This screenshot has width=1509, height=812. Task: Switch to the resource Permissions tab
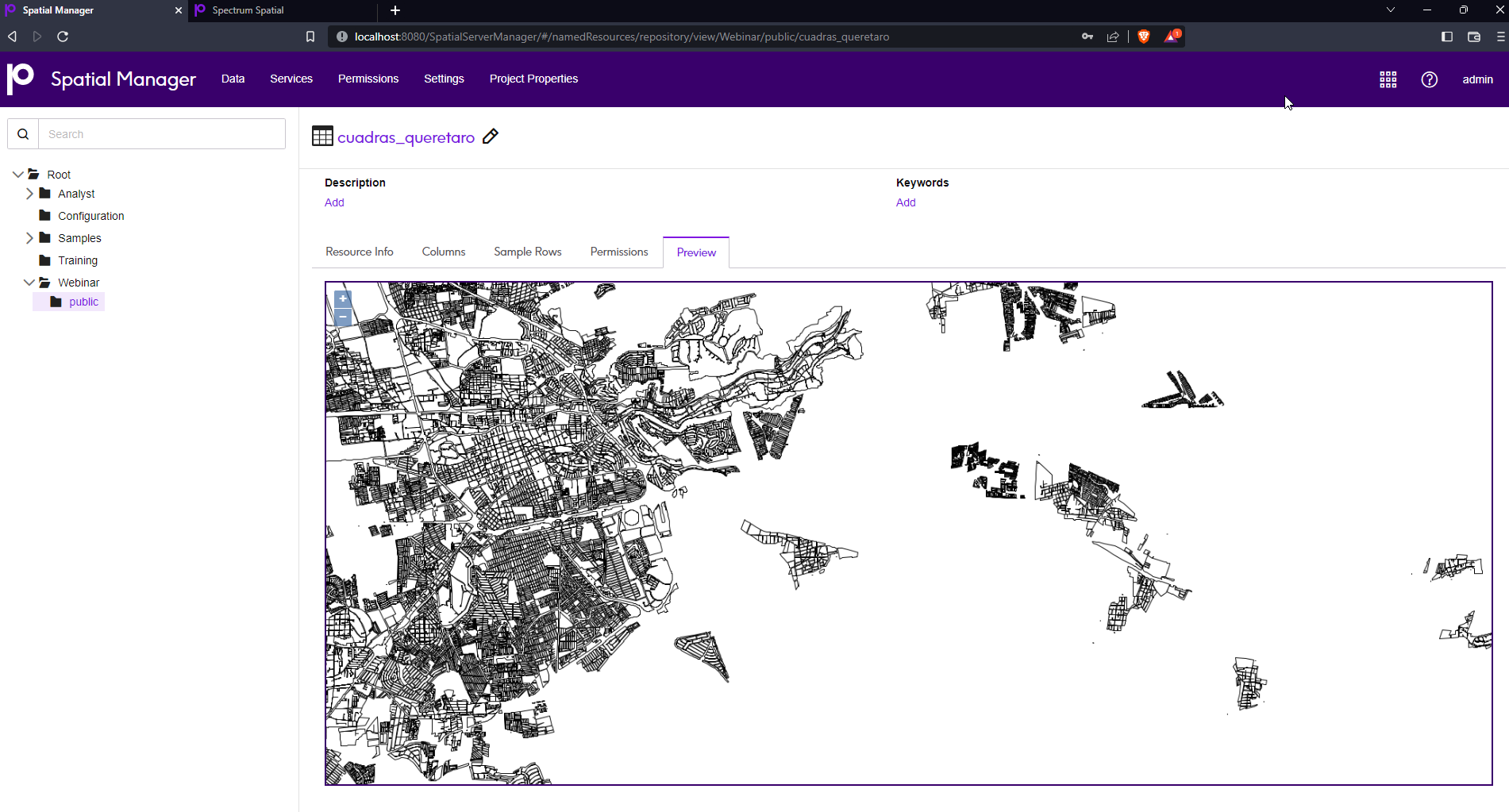coord(619,252)
